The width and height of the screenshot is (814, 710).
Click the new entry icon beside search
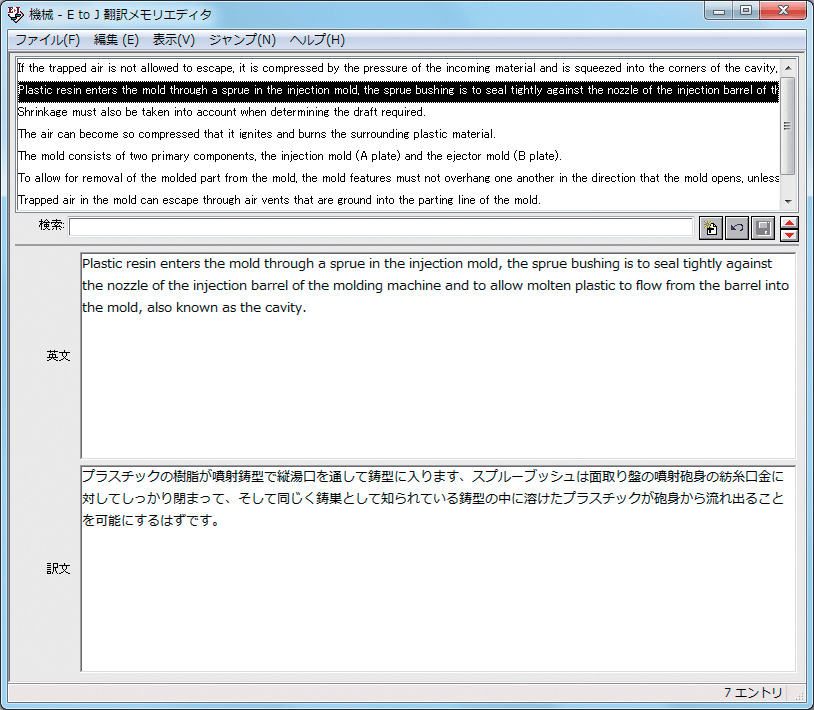(711, 228)
